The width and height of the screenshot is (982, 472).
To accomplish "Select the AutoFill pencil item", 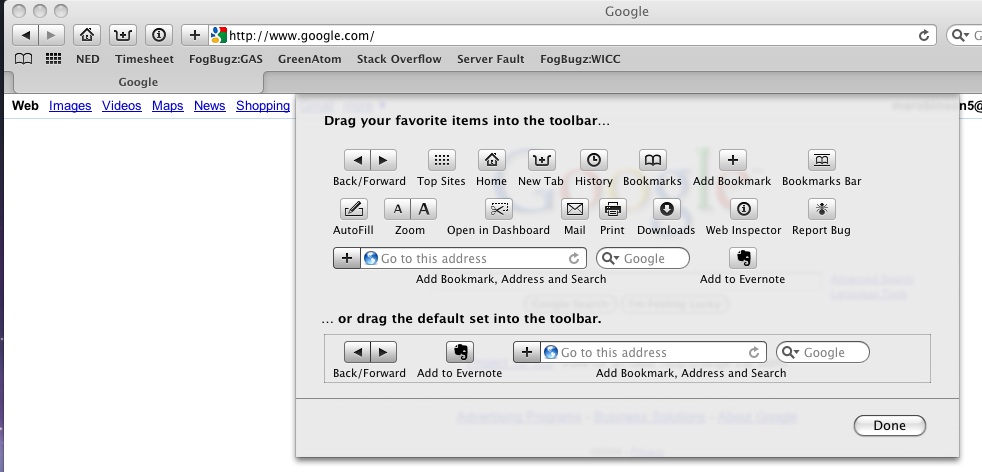I will pos(353,209).
